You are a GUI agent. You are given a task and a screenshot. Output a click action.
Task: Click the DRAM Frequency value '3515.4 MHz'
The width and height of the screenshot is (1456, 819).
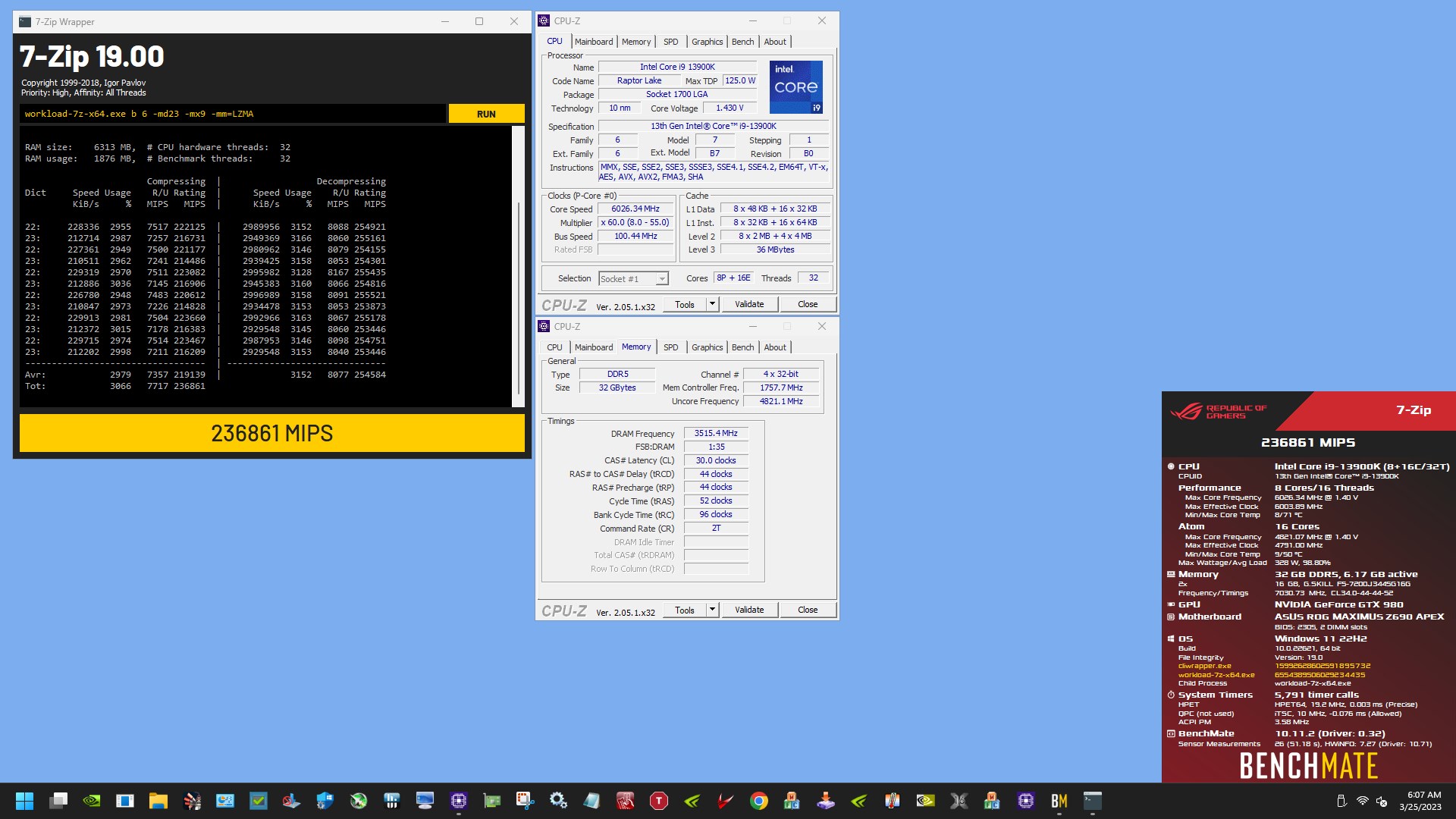(x=716, y=433)
